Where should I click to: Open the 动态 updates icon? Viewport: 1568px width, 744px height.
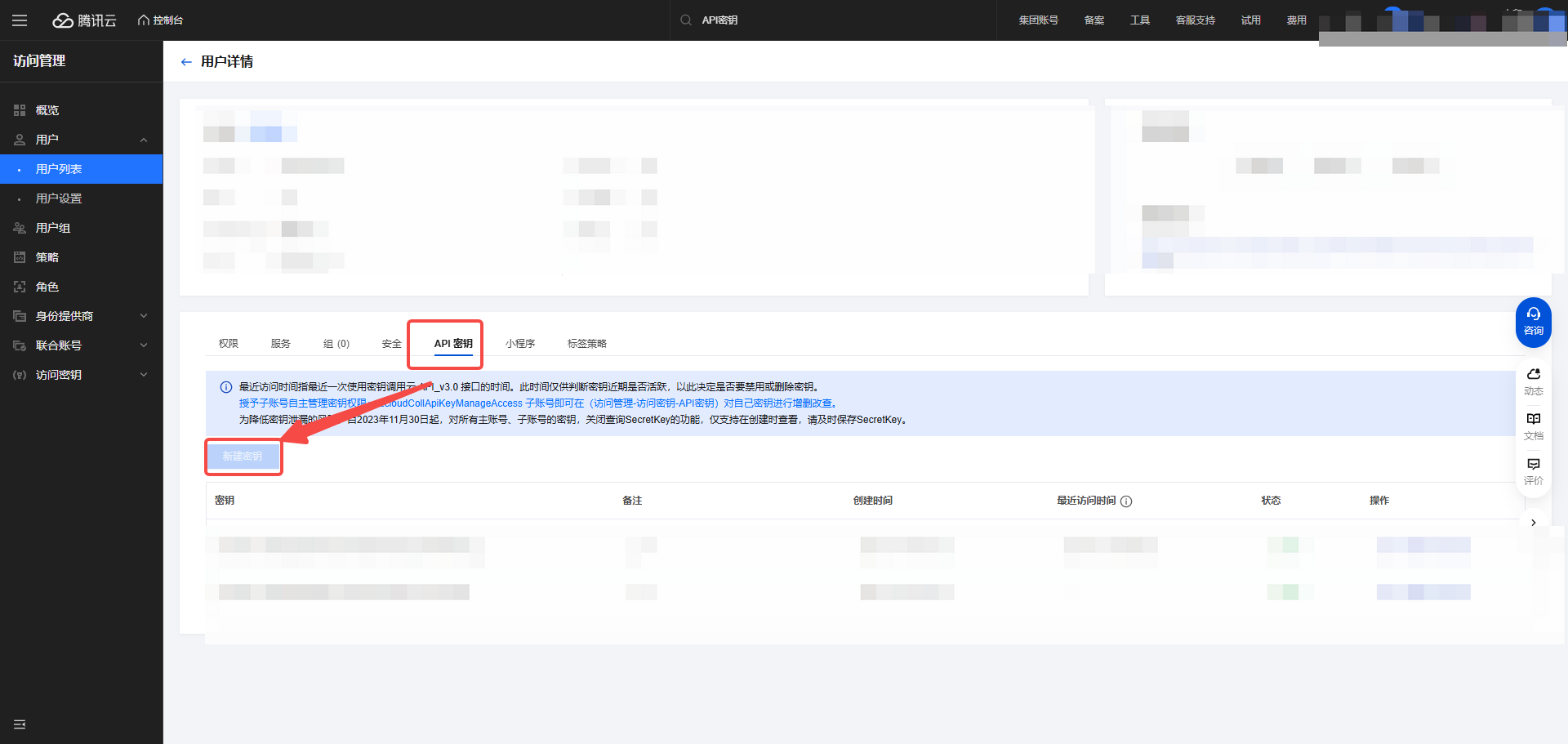coord(1533,381)
